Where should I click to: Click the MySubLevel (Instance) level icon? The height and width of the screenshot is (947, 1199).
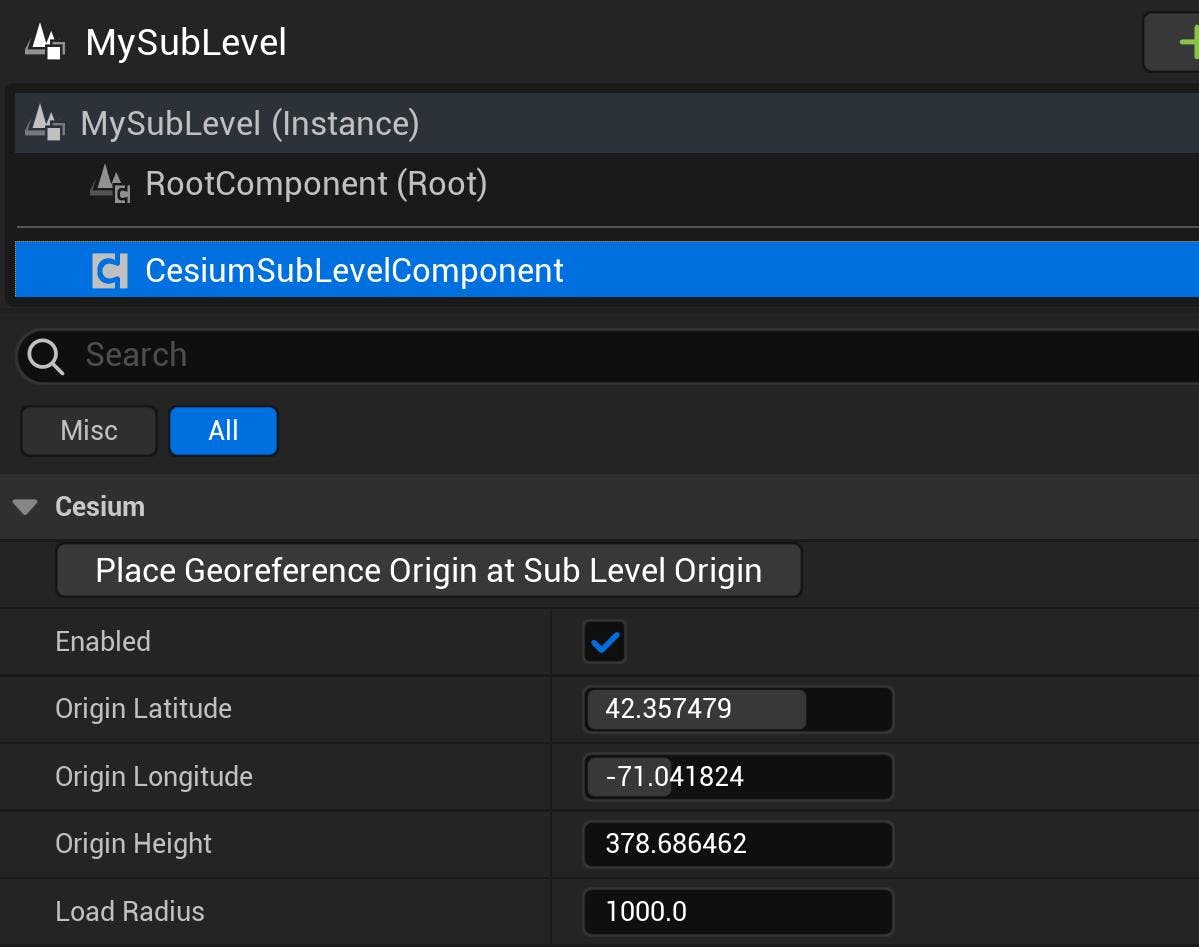pos(45,123)
